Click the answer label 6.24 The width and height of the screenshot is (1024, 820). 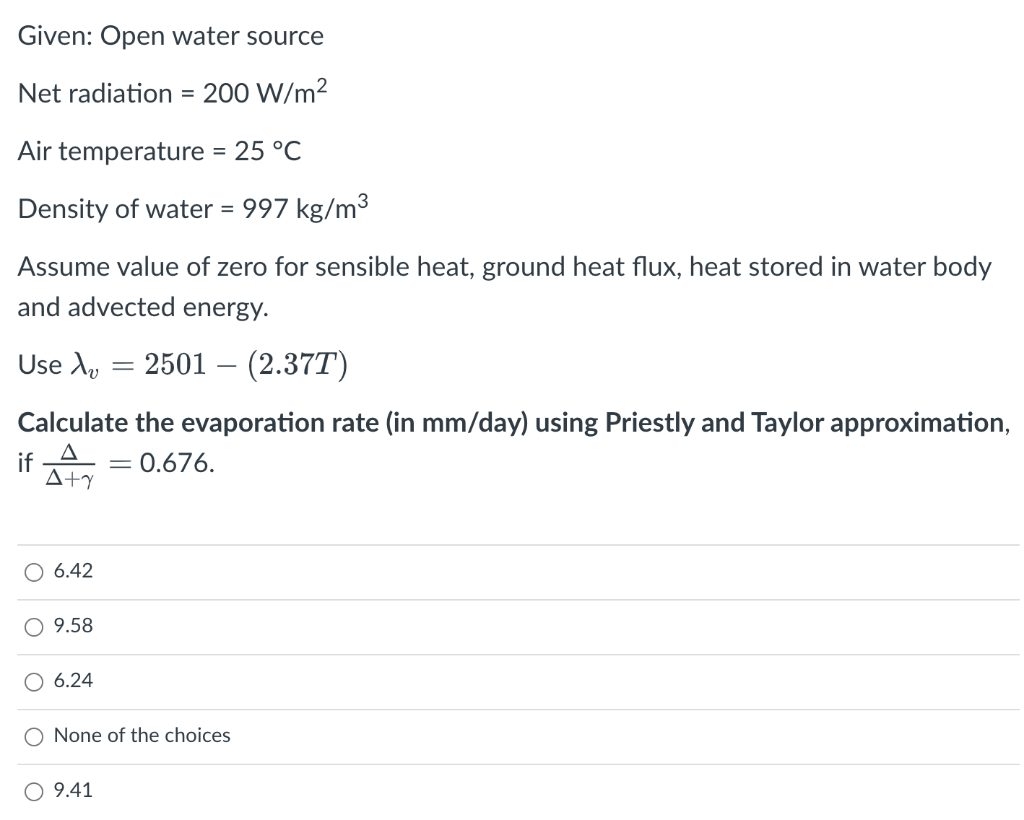(x=72, y=680)
